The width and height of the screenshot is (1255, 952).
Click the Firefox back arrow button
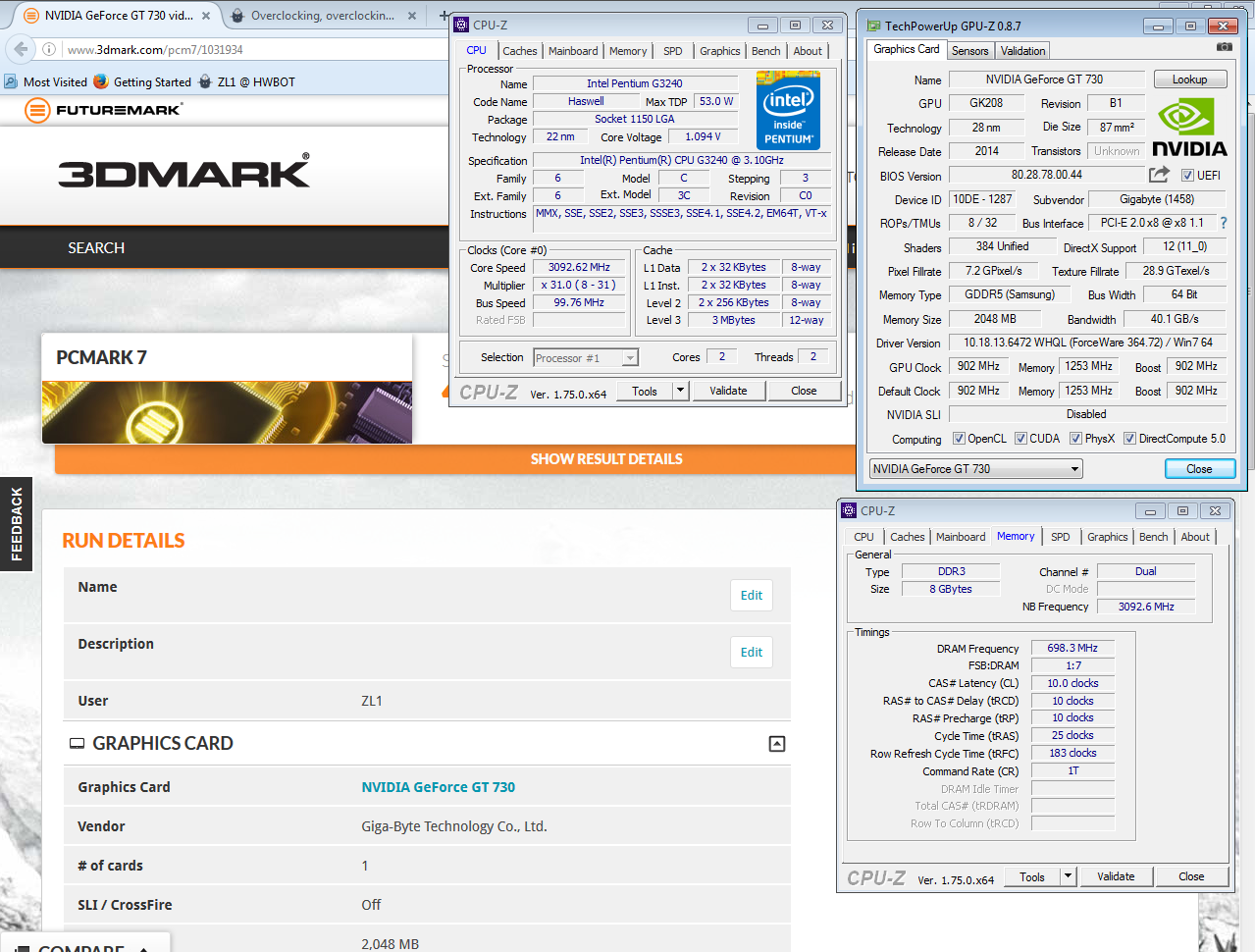pos(20,48)
